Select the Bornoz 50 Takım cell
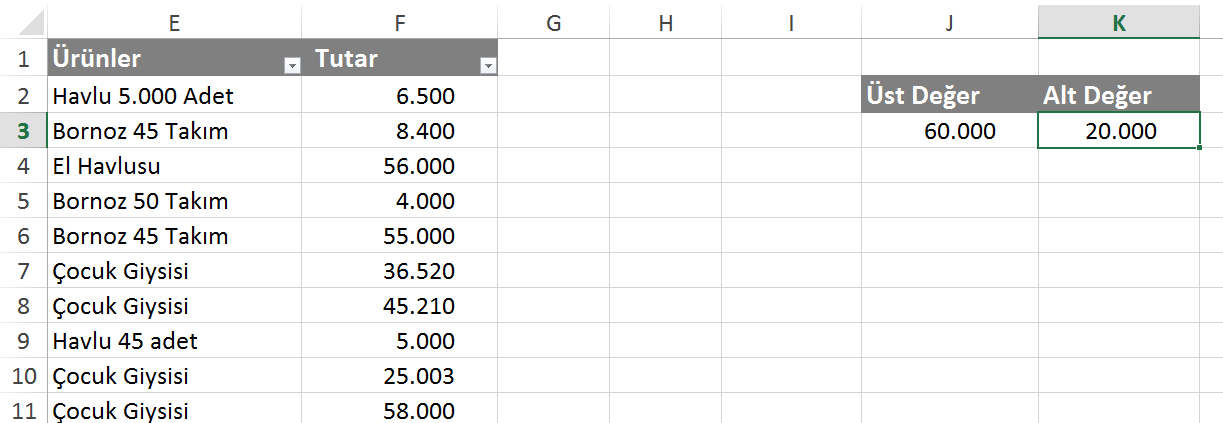 pos(174,201)
